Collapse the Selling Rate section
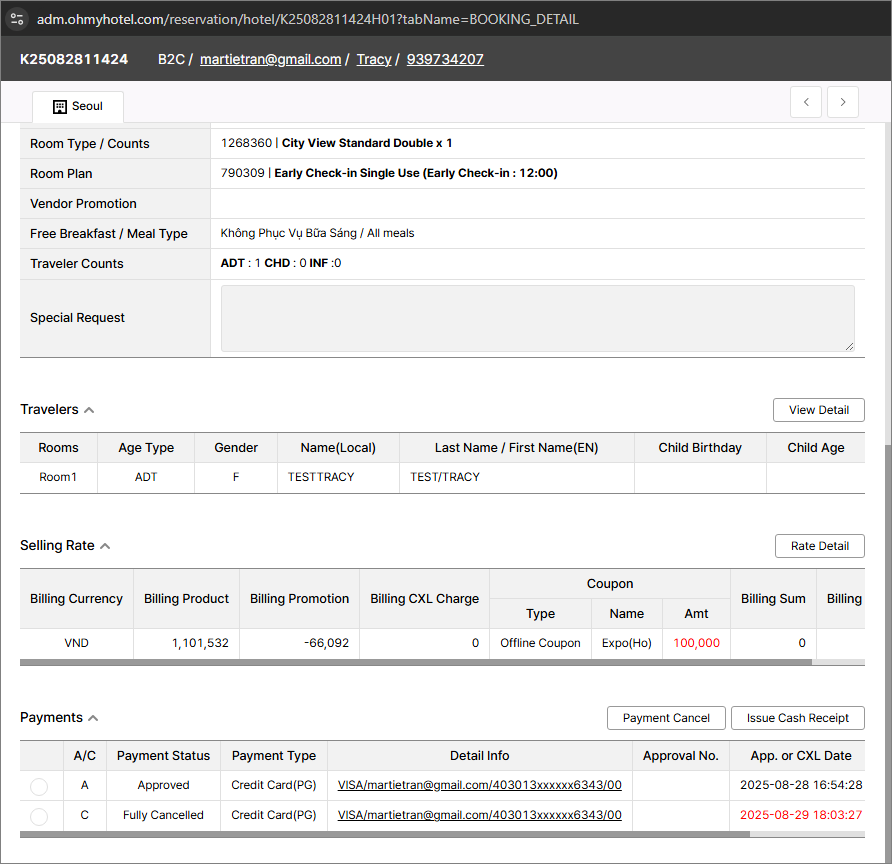Screen dimensions: 892x864 point(105,546)
